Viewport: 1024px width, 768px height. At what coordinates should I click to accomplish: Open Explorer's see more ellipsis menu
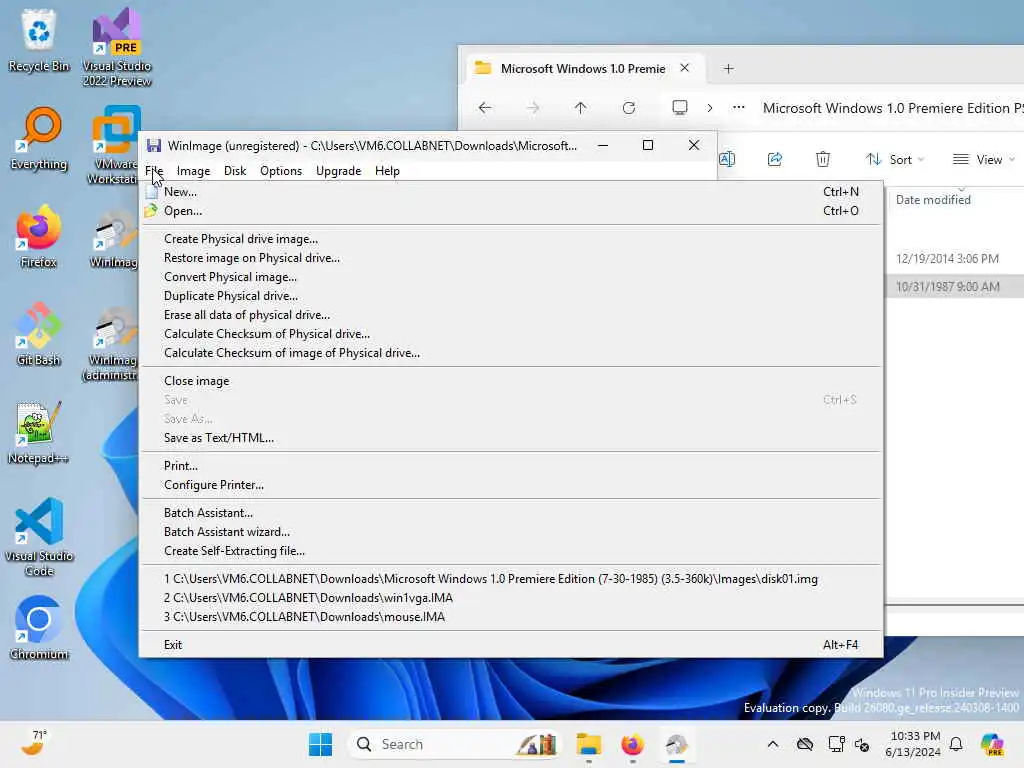click(739, 108)
